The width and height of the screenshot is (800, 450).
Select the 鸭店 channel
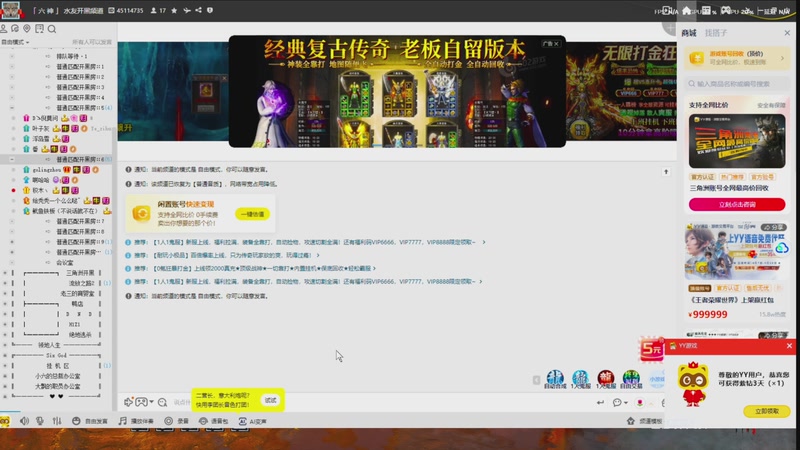pyautogui.click(x=77, y=304)
